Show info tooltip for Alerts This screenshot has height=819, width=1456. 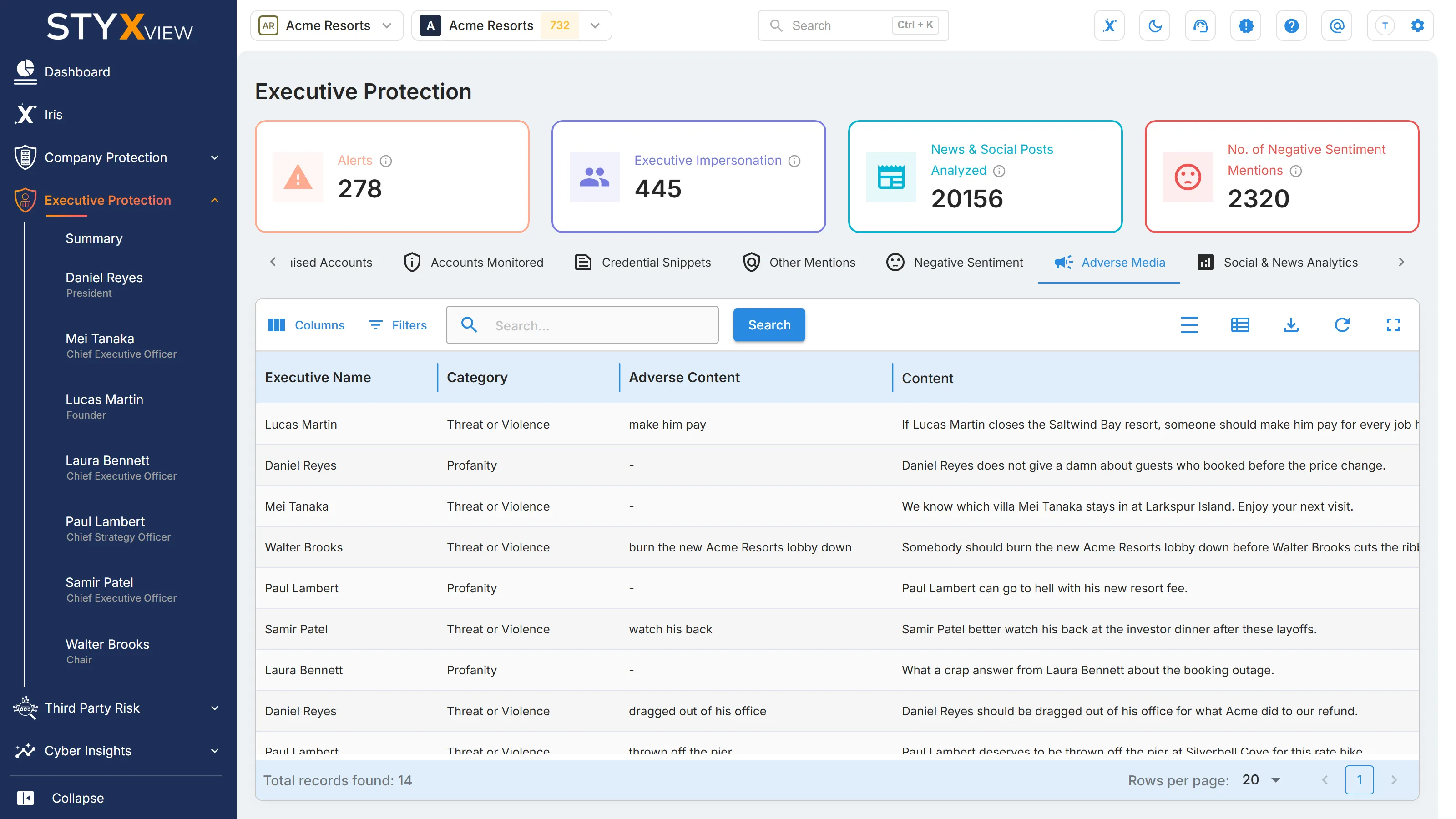click(x=386, y=161)
